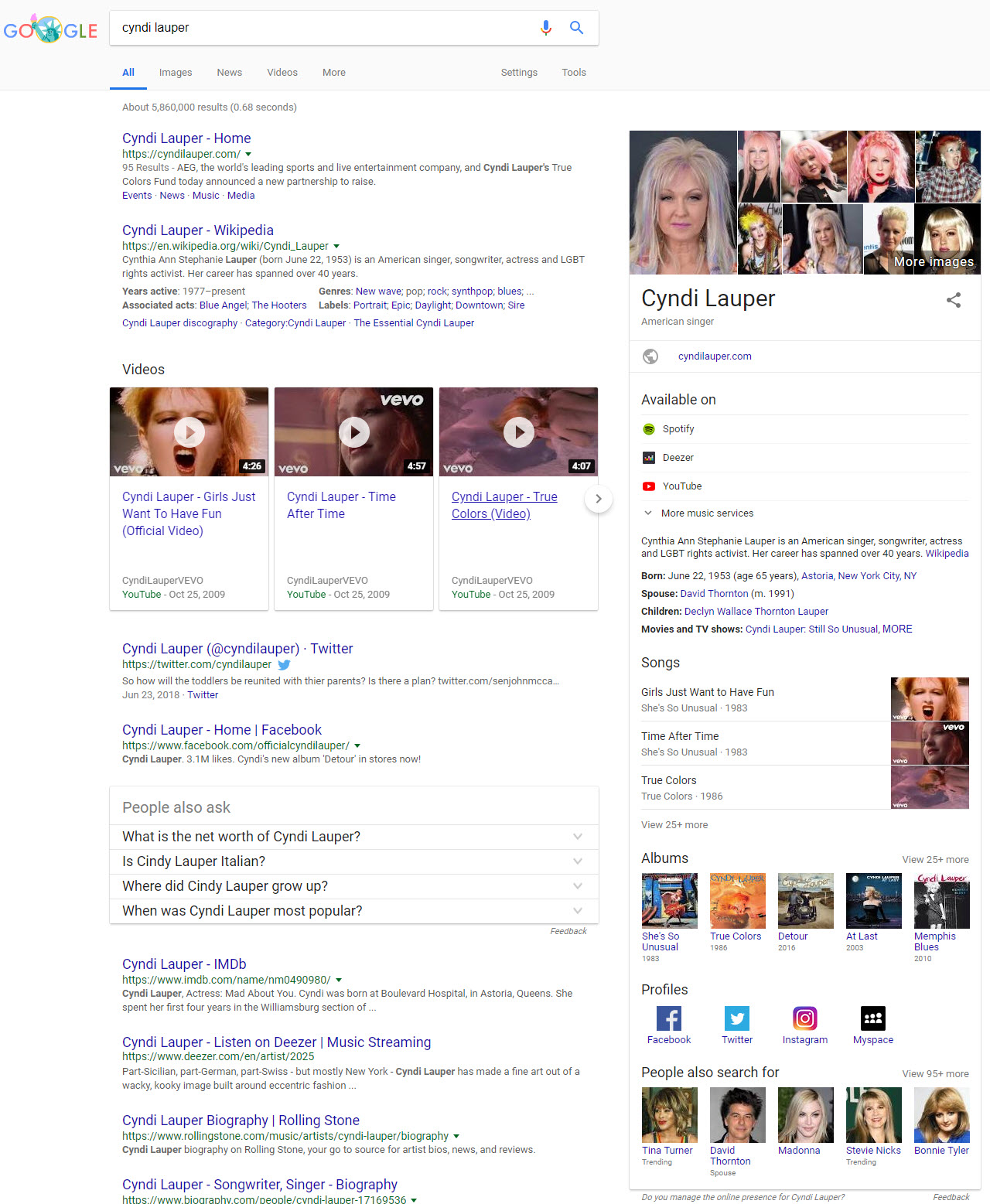
Task: Open Memphis Blues album cover
Action: tap(942, 901)
